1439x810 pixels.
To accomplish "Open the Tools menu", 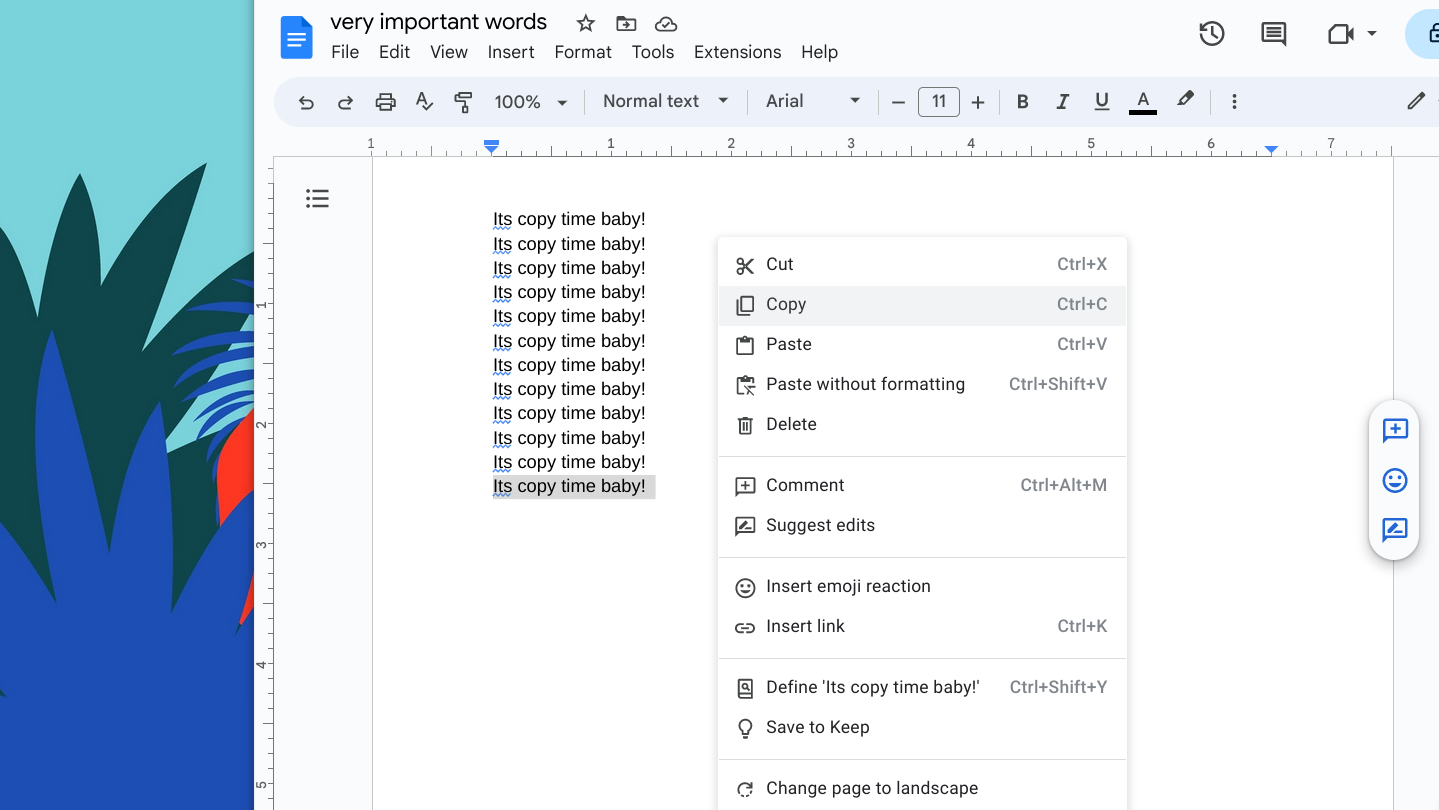I will [653, 52].
